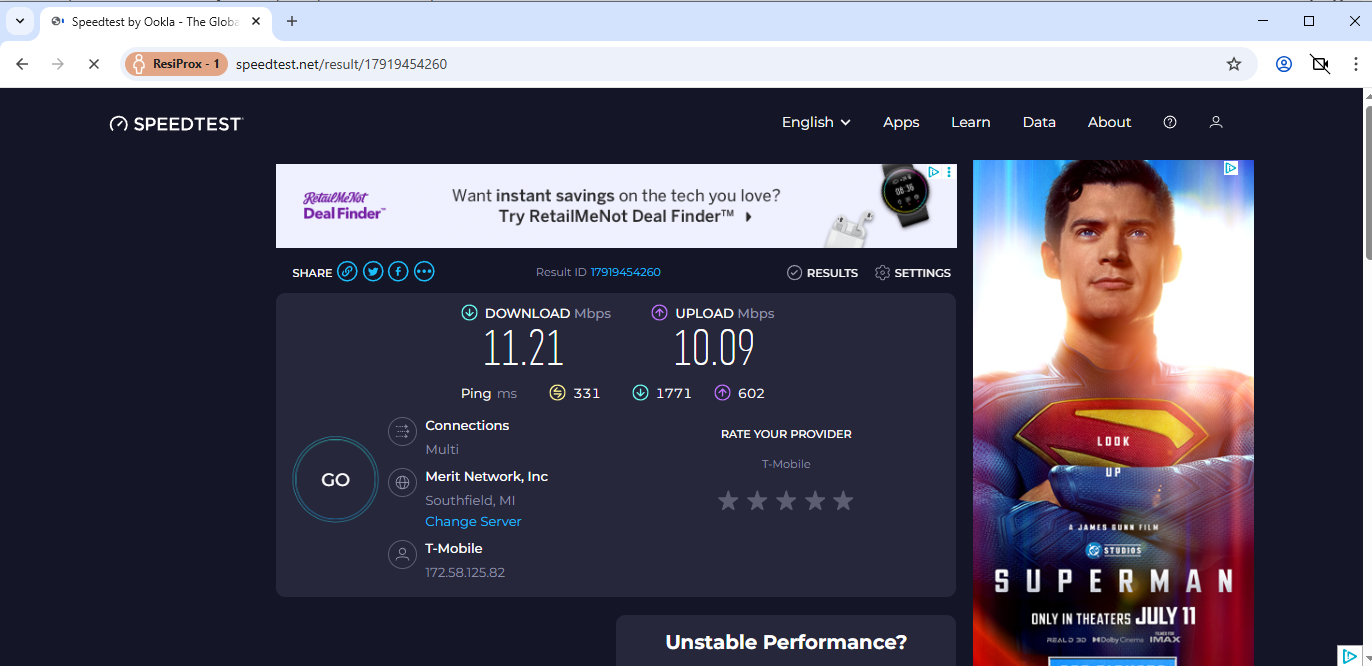
Task: Open the help question mark icon
Action: [x=1170, y=122]
